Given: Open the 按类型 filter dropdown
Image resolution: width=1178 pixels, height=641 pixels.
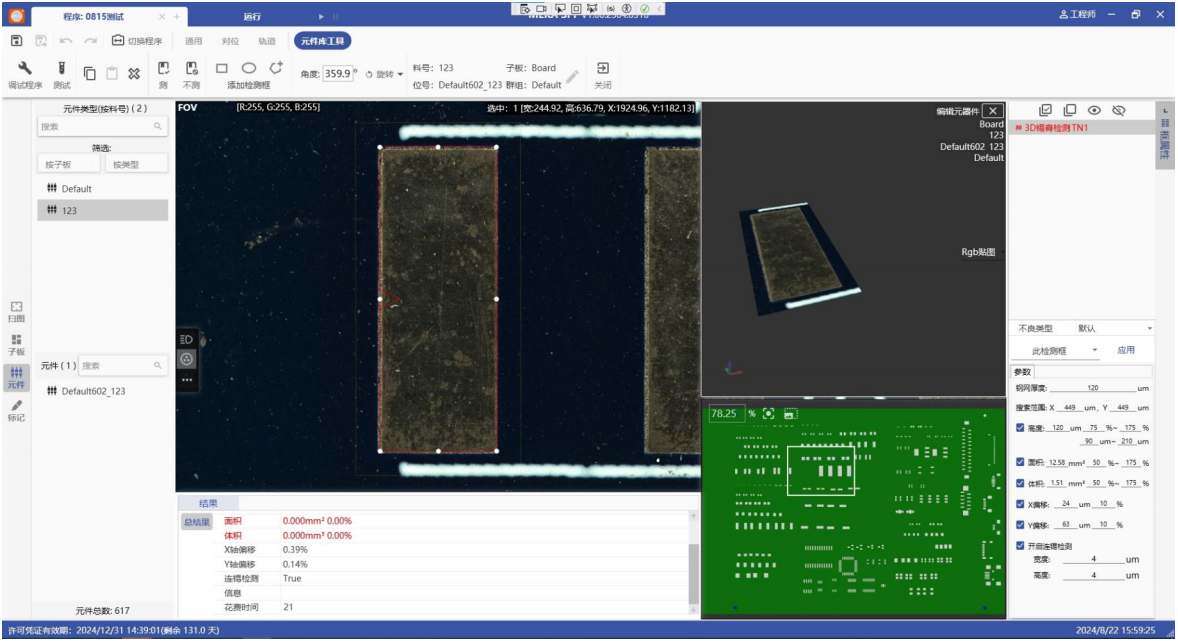Looking at the screenshot, I should click(137, 165).
